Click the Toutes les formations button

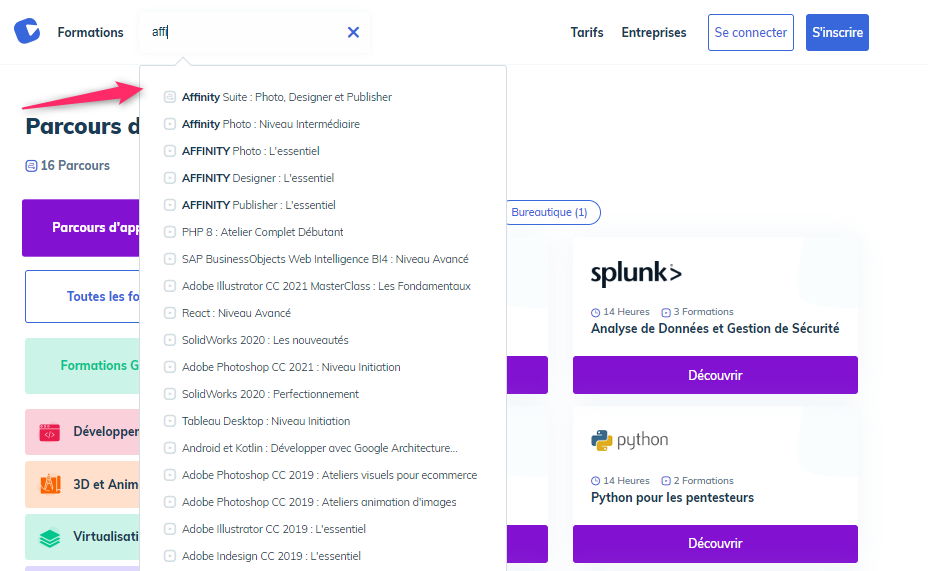[82, 296]
